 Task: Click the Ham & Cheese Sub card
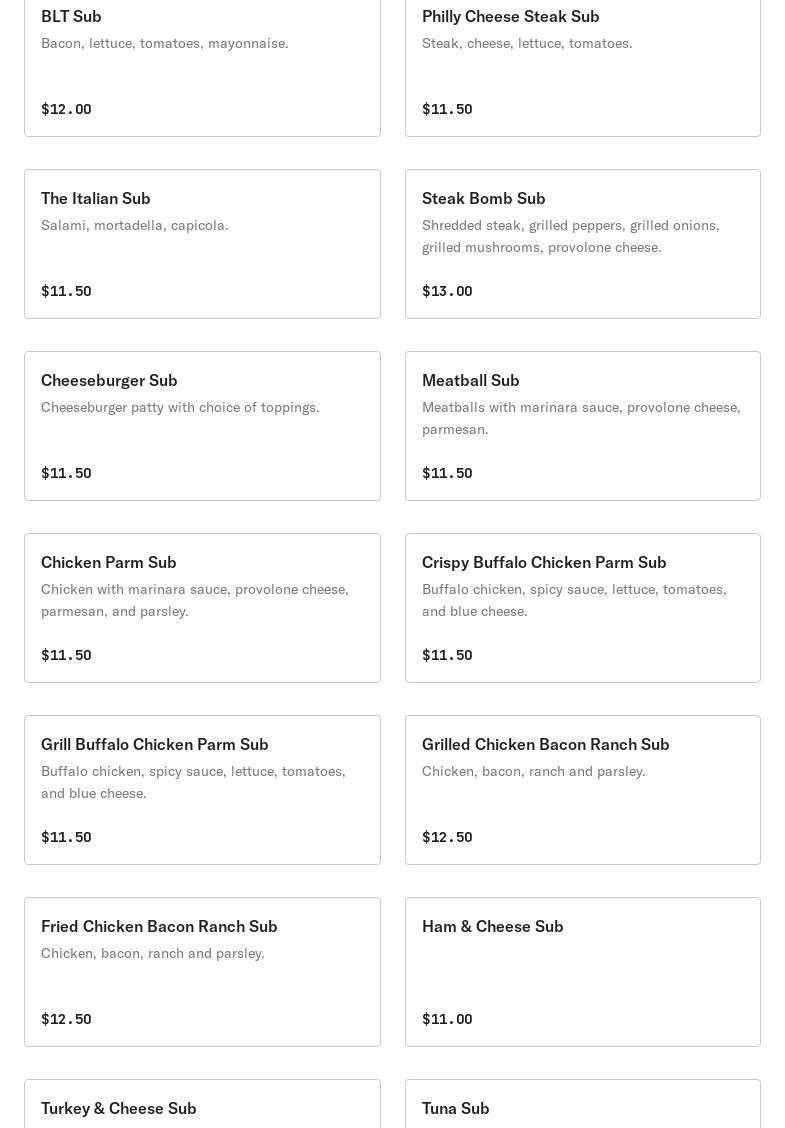coord(583,972)
